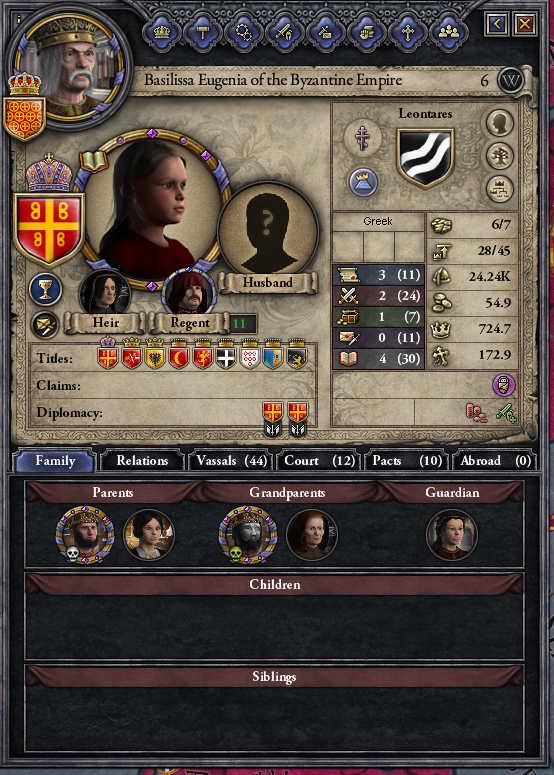
Task: Switch to the Vassals (44) tab
Action: pyautogui.click(x=231, y=461)
